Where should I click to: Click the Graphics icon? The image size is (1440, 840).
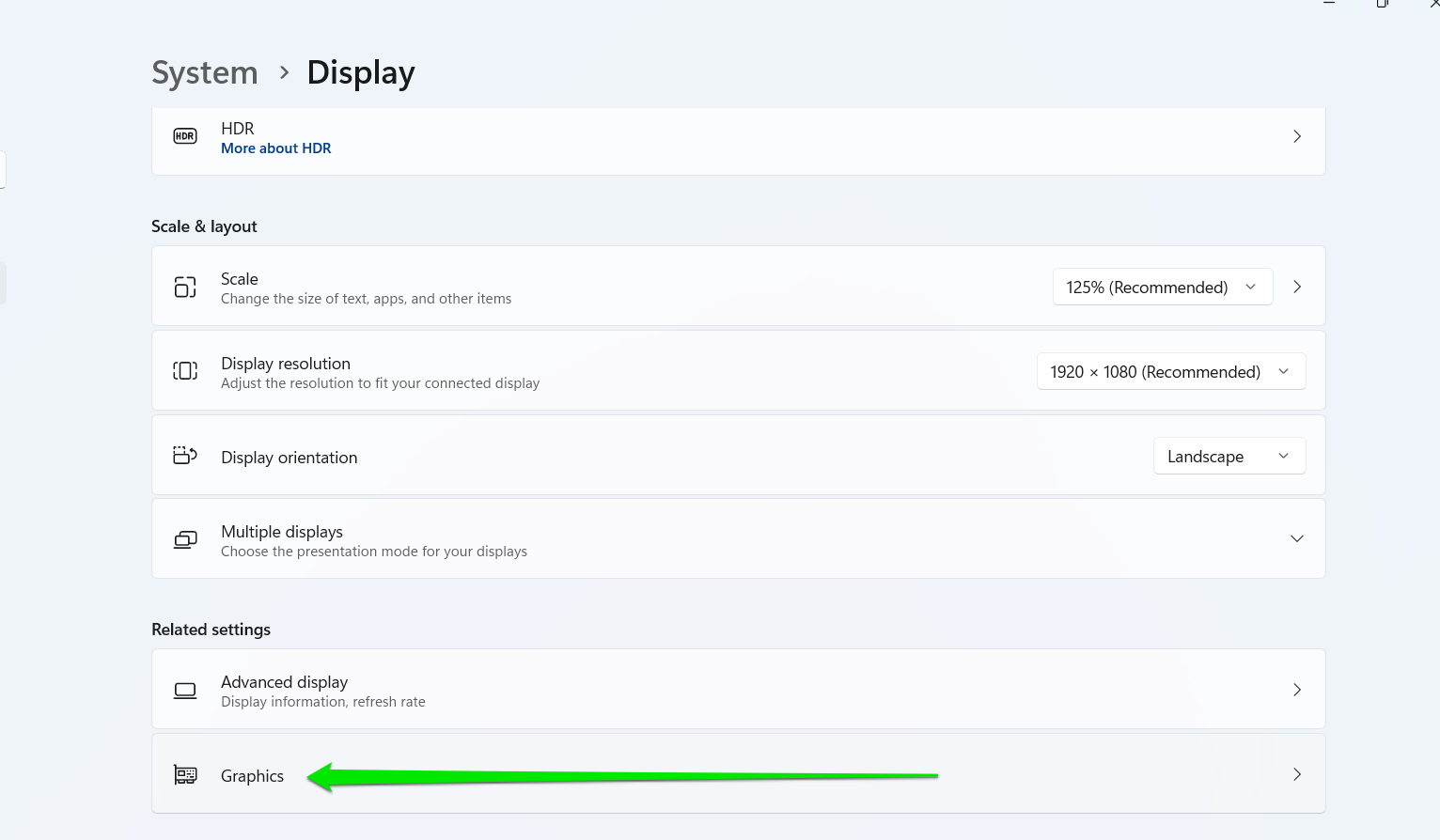(x=185, y=774)
